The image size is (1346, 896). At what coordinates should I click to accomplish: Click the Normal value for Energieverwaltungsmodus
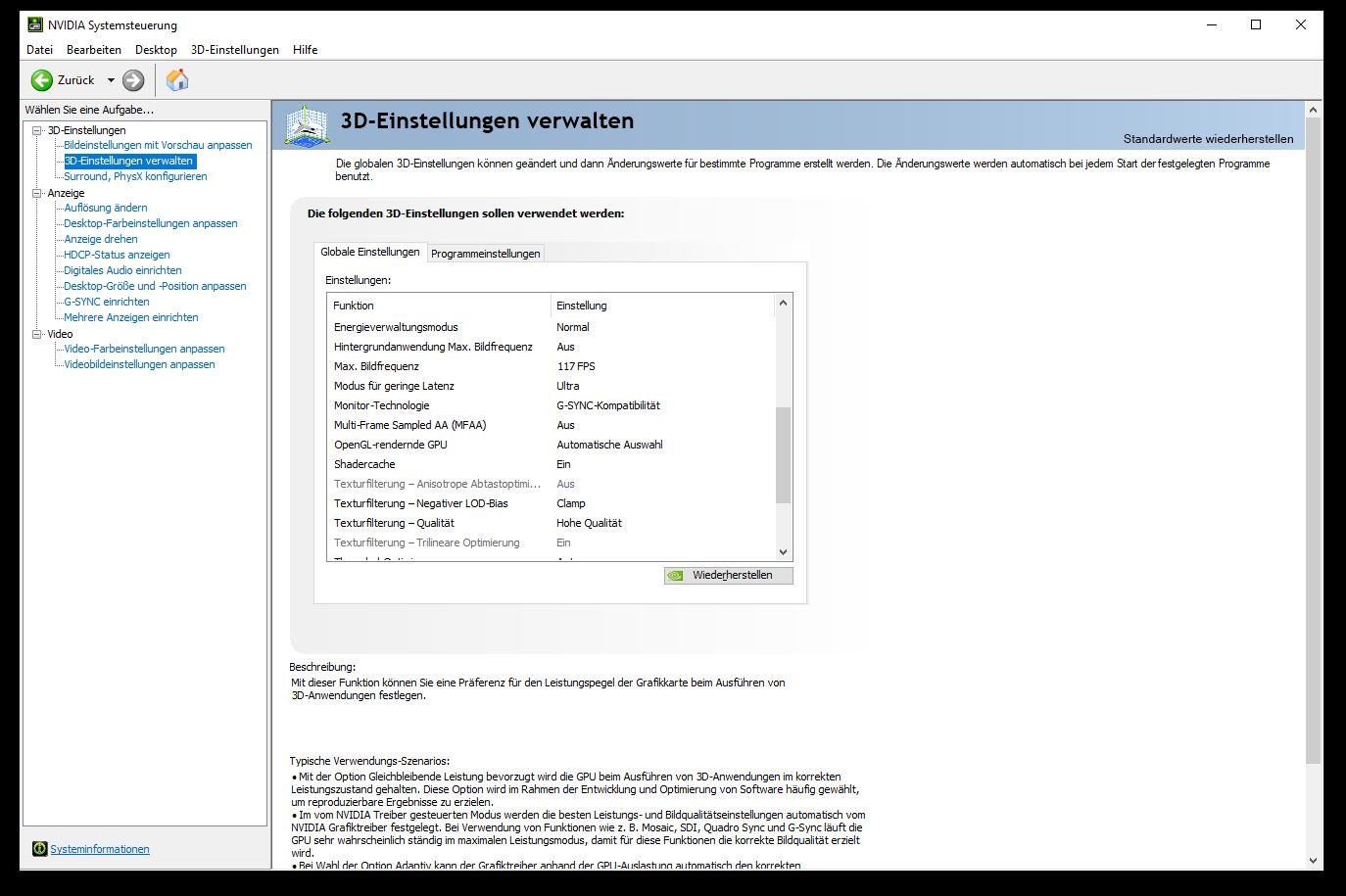[573, 327]
